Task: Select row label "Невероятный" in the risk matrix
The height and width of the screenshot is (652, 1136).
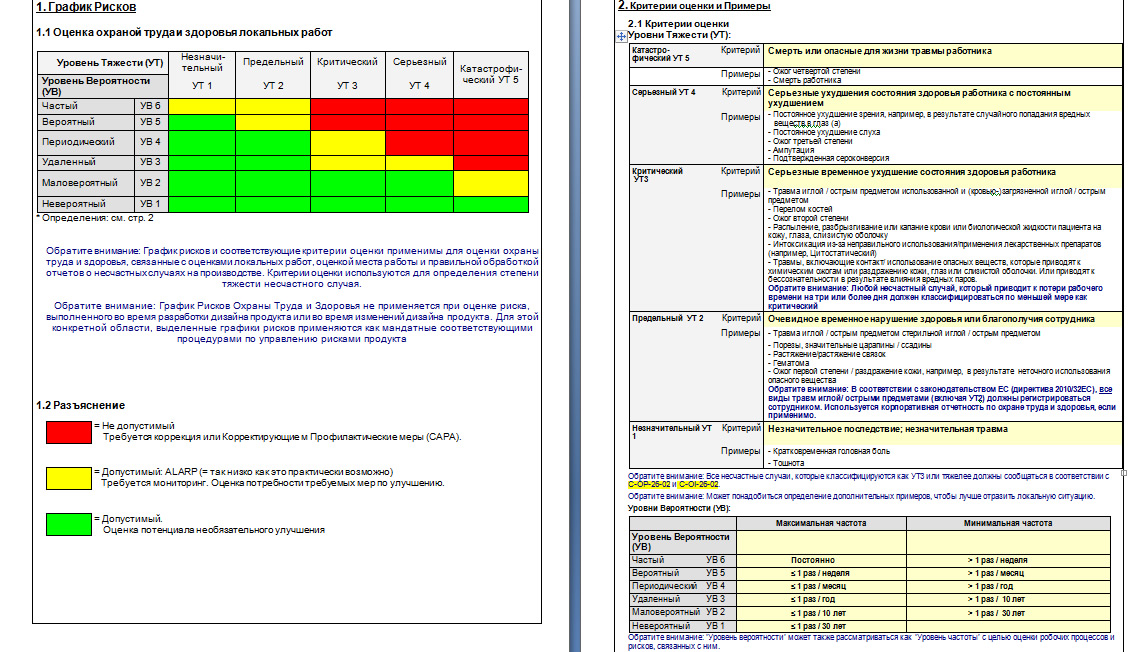Action: click(x=74, y=204)
